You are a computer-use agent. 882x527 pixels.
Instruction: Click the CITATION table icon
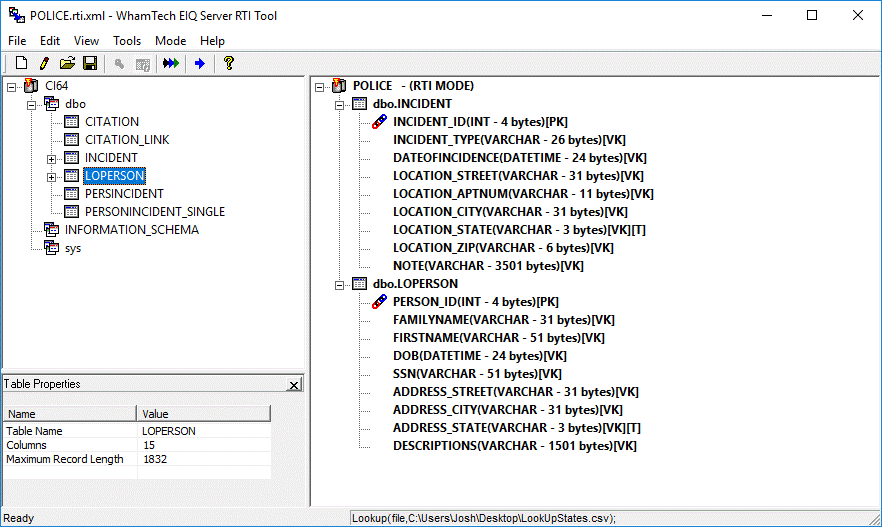click(x=71, y=121)
